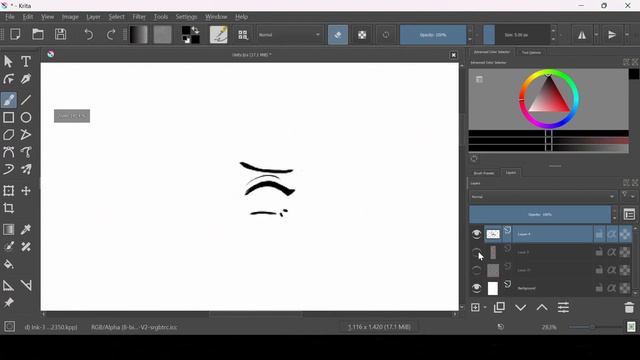Open an existing file from toolbar
The width and height of the screenshot is (640, 360).
(x=38, y=34)
